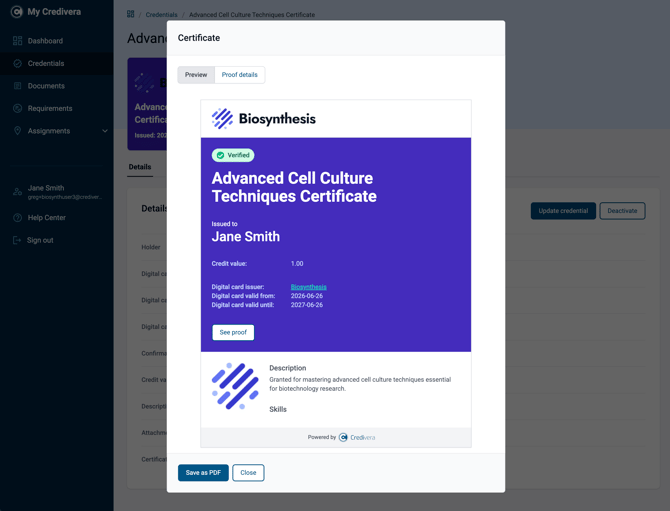
Task: Click the certificate title heading text
Action: [x=294, y=187]
